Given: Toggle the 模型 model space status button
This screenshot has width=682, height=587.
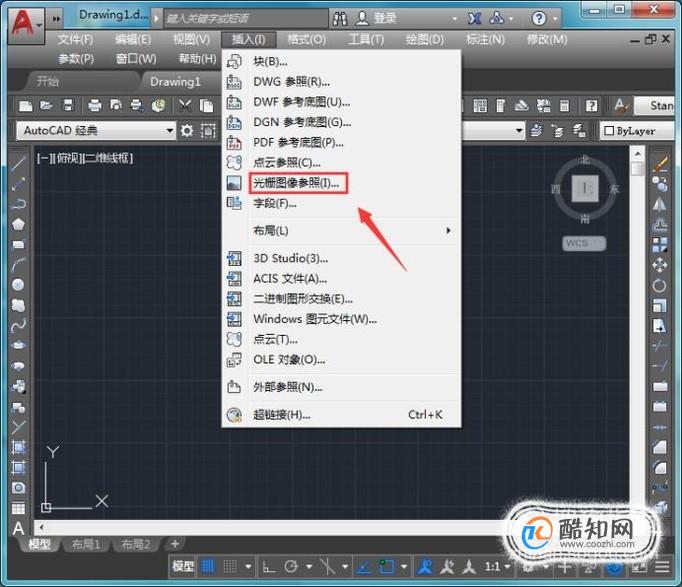Looking at the screenshot, I should coord(183,567).
